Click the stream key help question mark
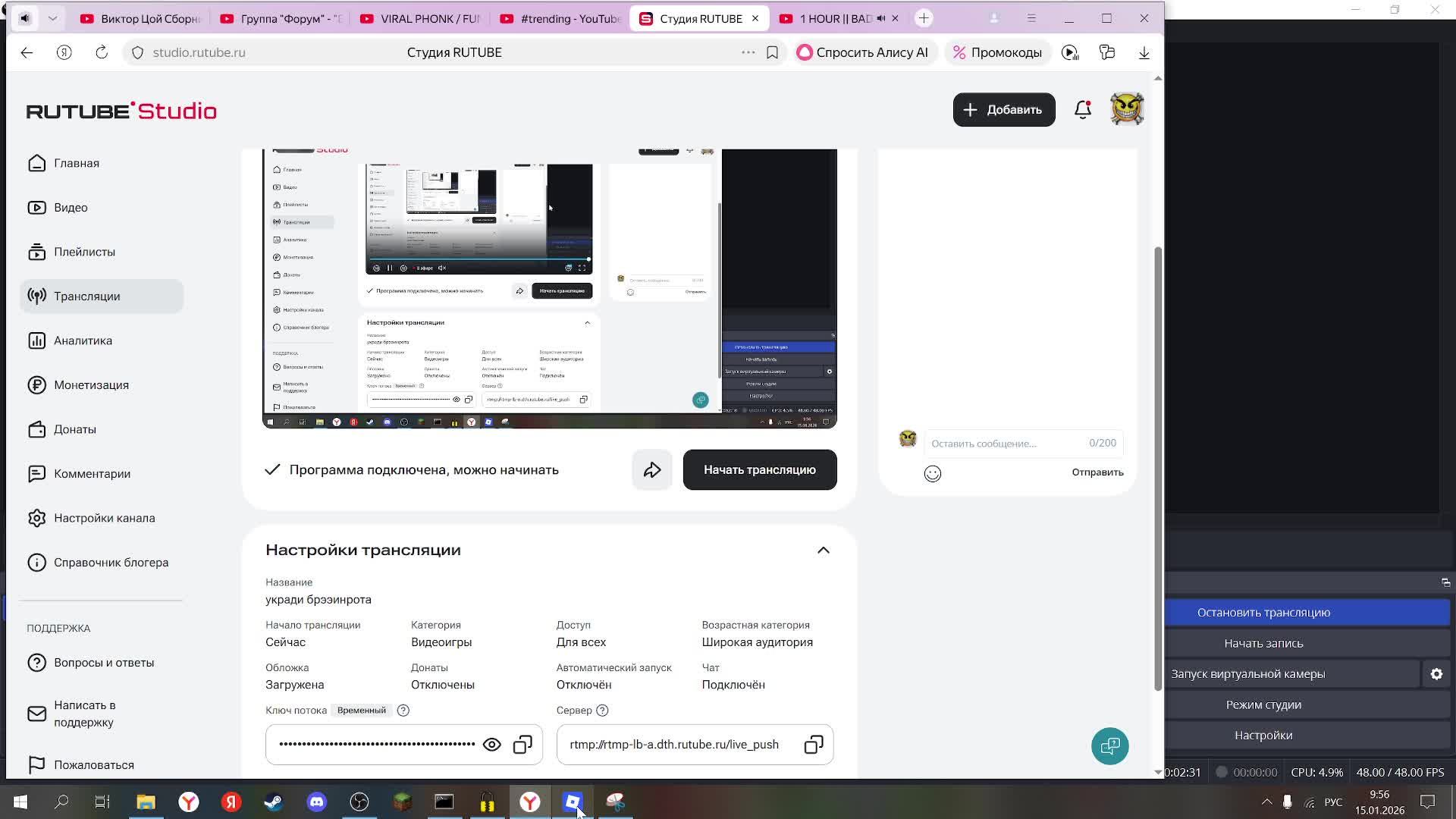The width and height of the screenshot is (1456, 819). click(x=403, y=711)
